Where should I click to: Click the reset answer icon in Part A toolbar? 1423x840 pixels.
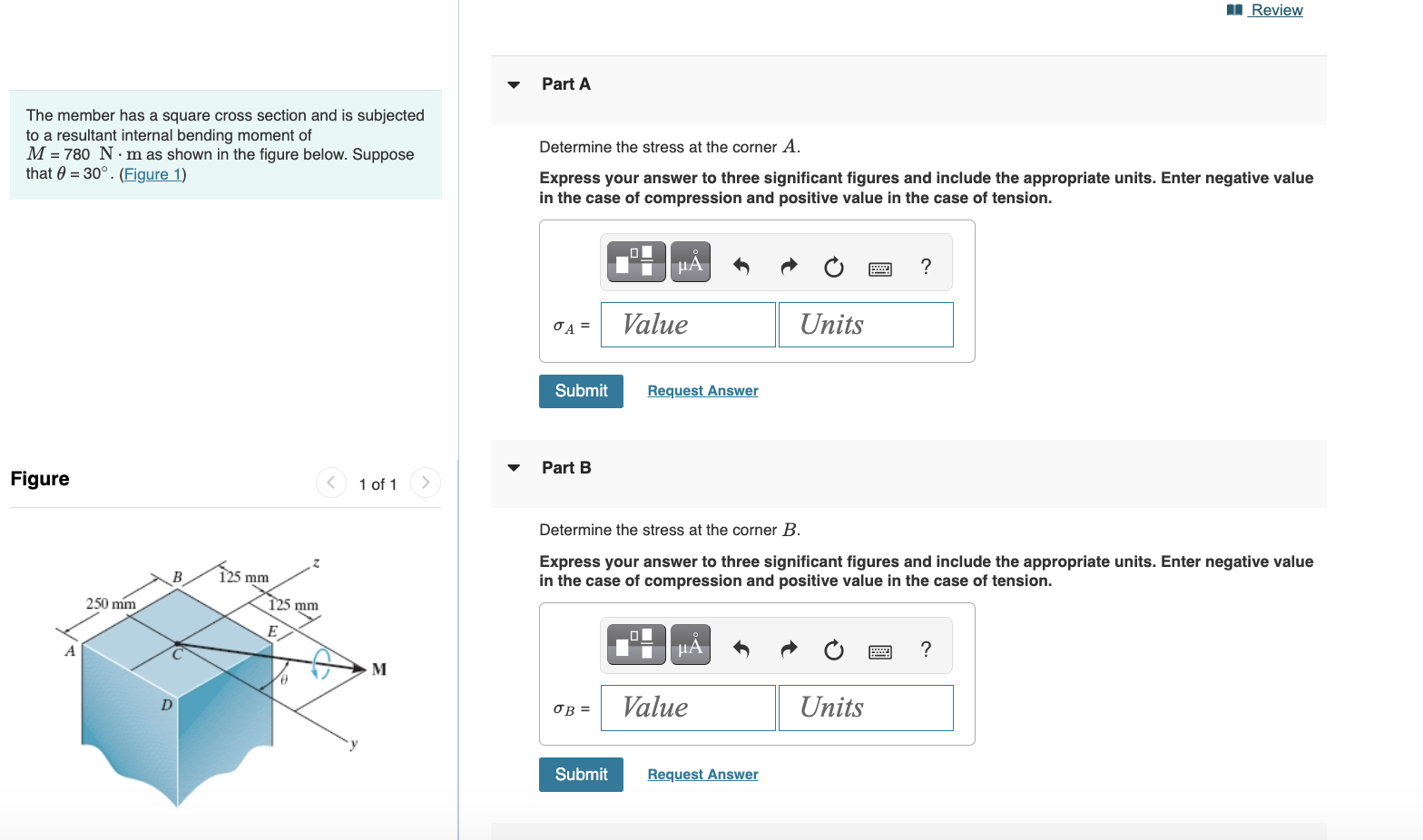click(x=833, y=267)
